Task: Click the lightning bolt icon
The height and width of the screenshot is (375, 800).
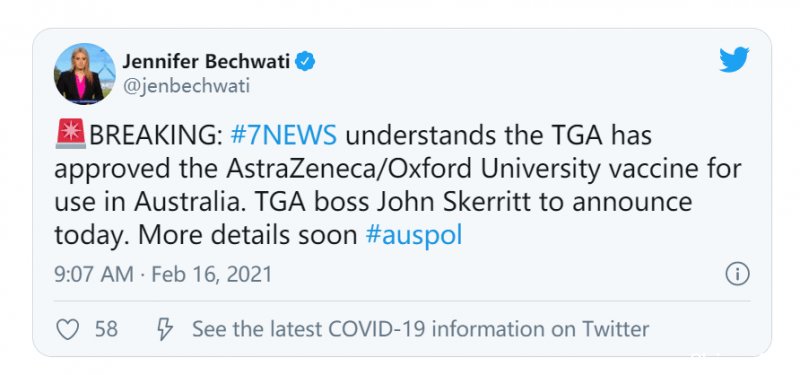Action: [x=164, y=330]
